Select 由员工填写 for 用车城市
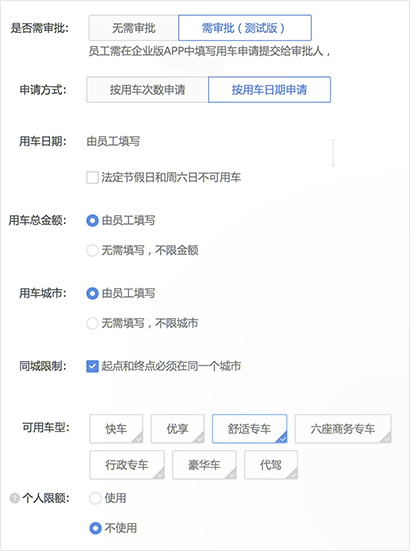Screen dimensions: 410x551 tap(92, 293)
